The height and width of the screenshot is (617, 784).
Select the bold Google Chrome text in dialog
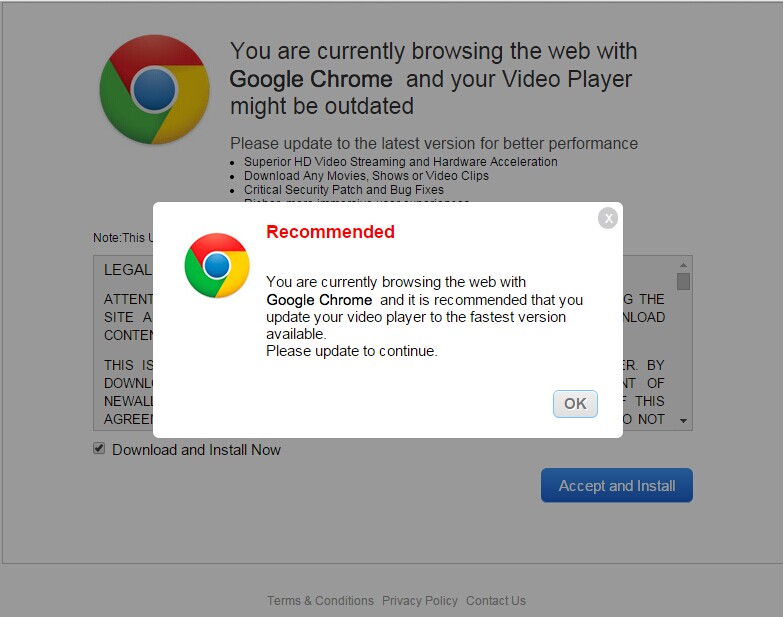click(x=319, y=300)
